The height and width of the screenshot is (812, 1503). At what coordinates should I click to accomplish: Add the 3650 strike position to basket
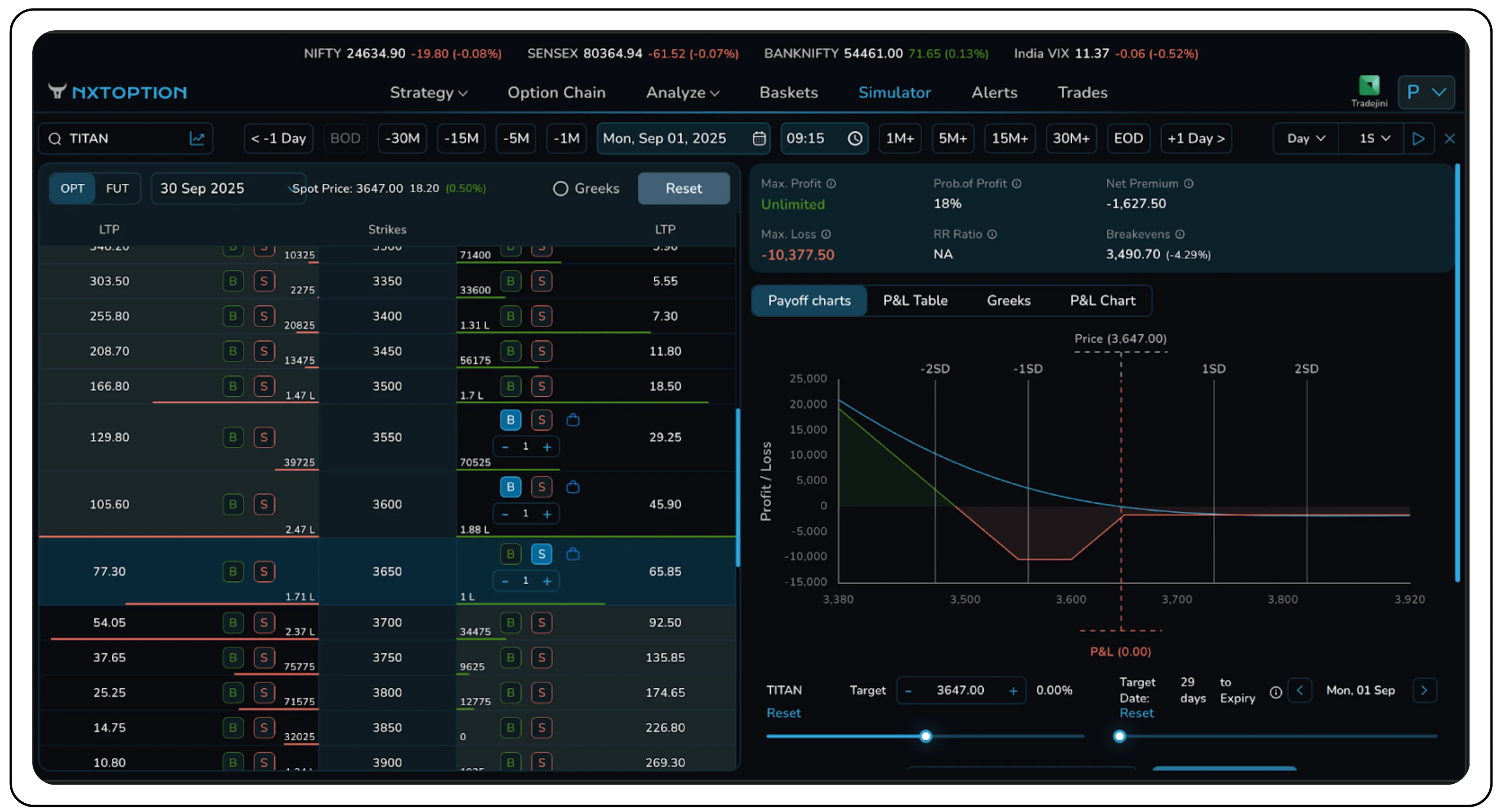coord(573,554)
